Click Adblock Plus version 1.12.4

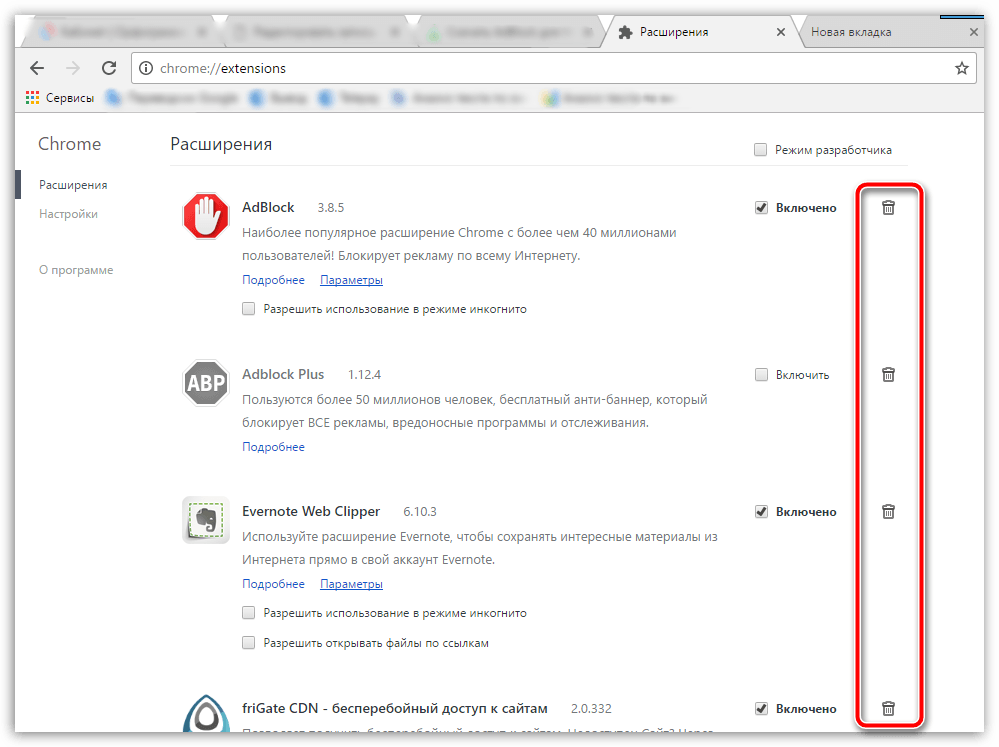coord(364,375)
